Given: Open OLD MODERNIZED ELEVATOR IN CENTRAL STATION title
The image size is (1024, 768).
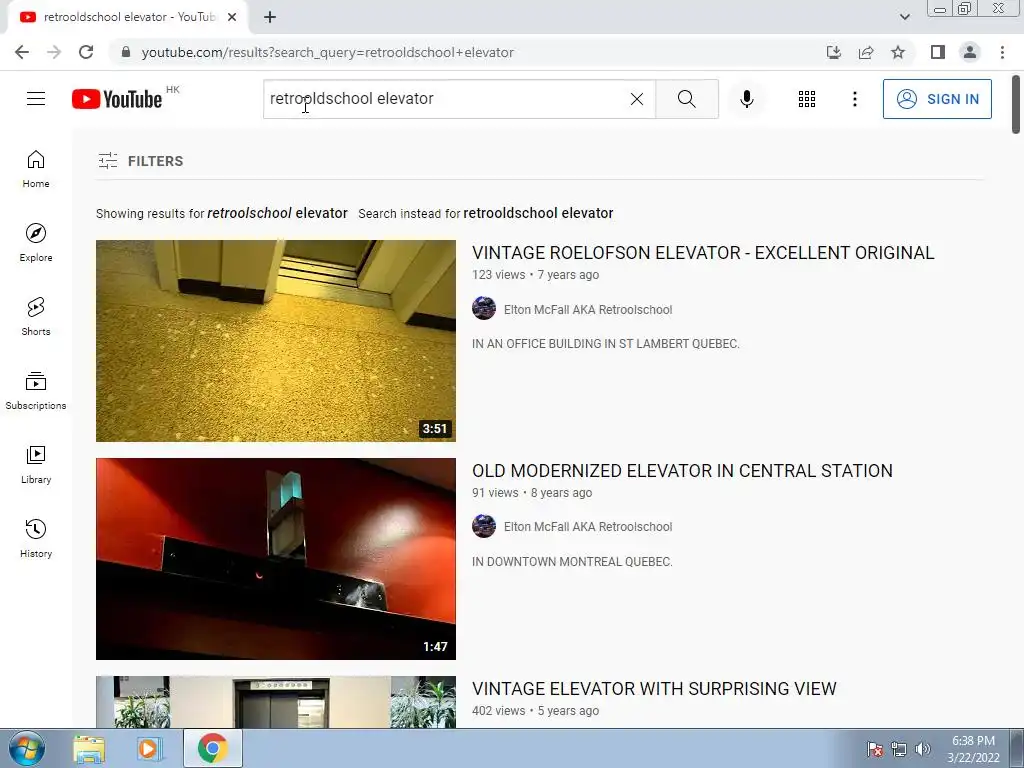Looking at the screenshot, I should point(682,471).
